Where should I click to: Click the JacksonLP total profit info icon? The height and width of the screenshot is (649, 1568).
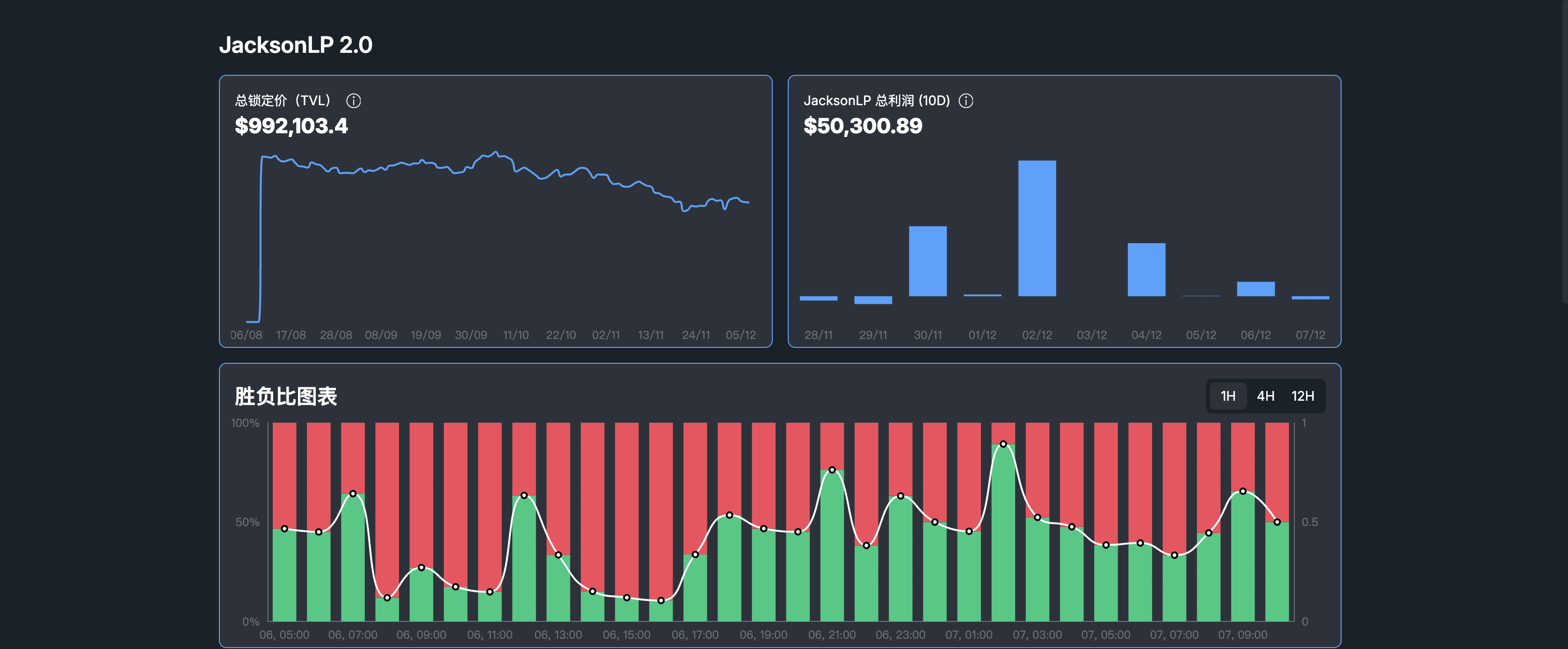[965, 101]
